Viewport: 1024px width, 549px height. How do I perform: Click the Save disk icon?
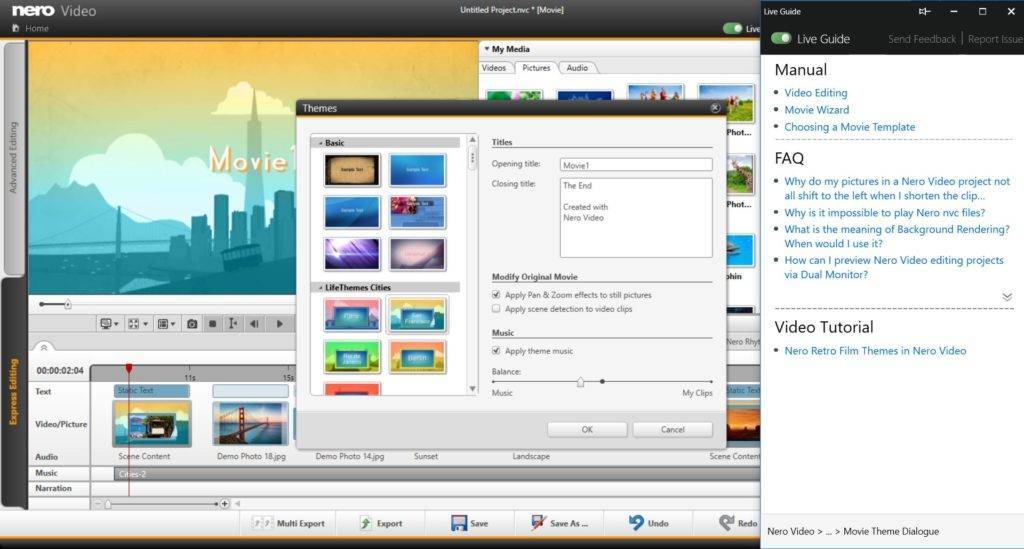(x=458, y=523)
